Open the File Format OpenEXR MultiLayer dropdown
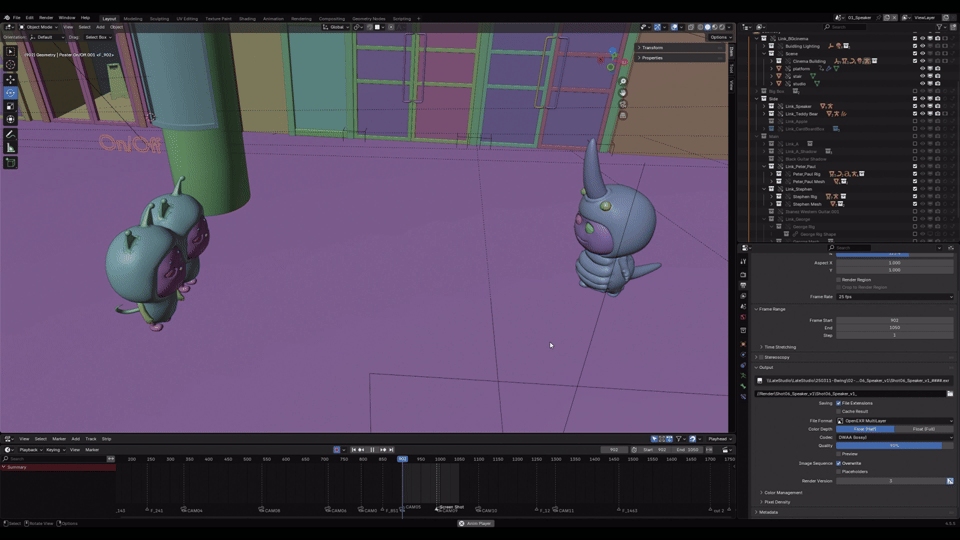The image size is (960, 540). pos(894,421)
